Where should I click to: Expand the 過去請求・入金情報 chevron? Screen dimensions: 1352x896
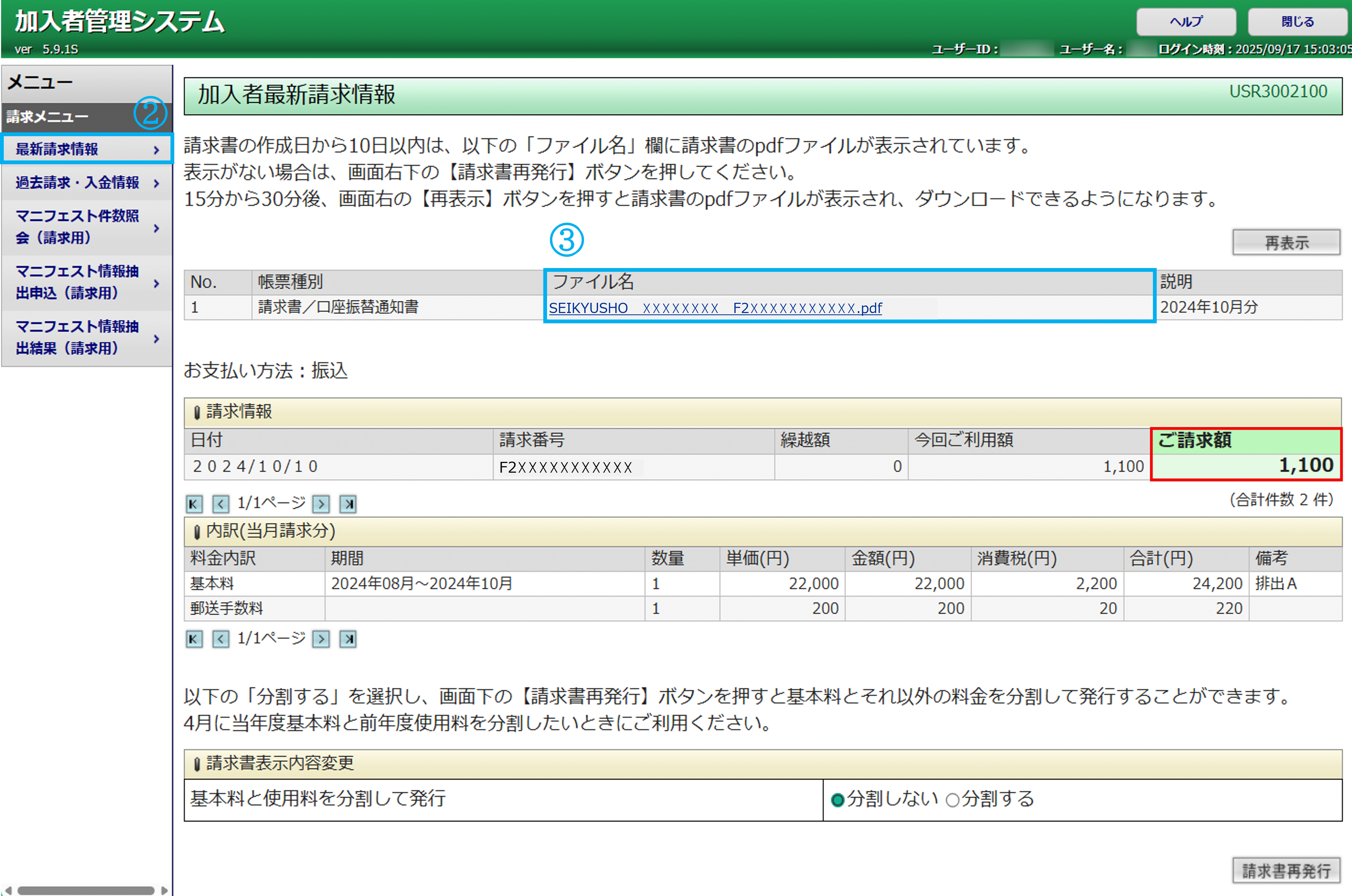coord(157,183)
